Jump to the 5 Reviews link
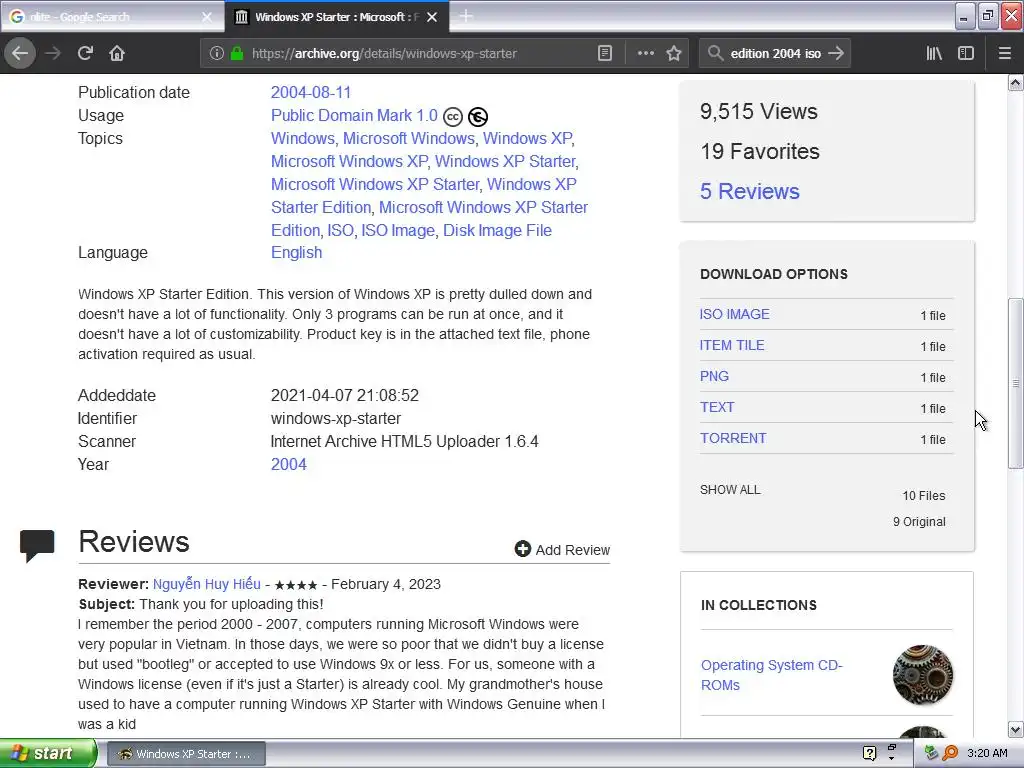The height and width of the screenshot is (768, 1024). point(750,191)
